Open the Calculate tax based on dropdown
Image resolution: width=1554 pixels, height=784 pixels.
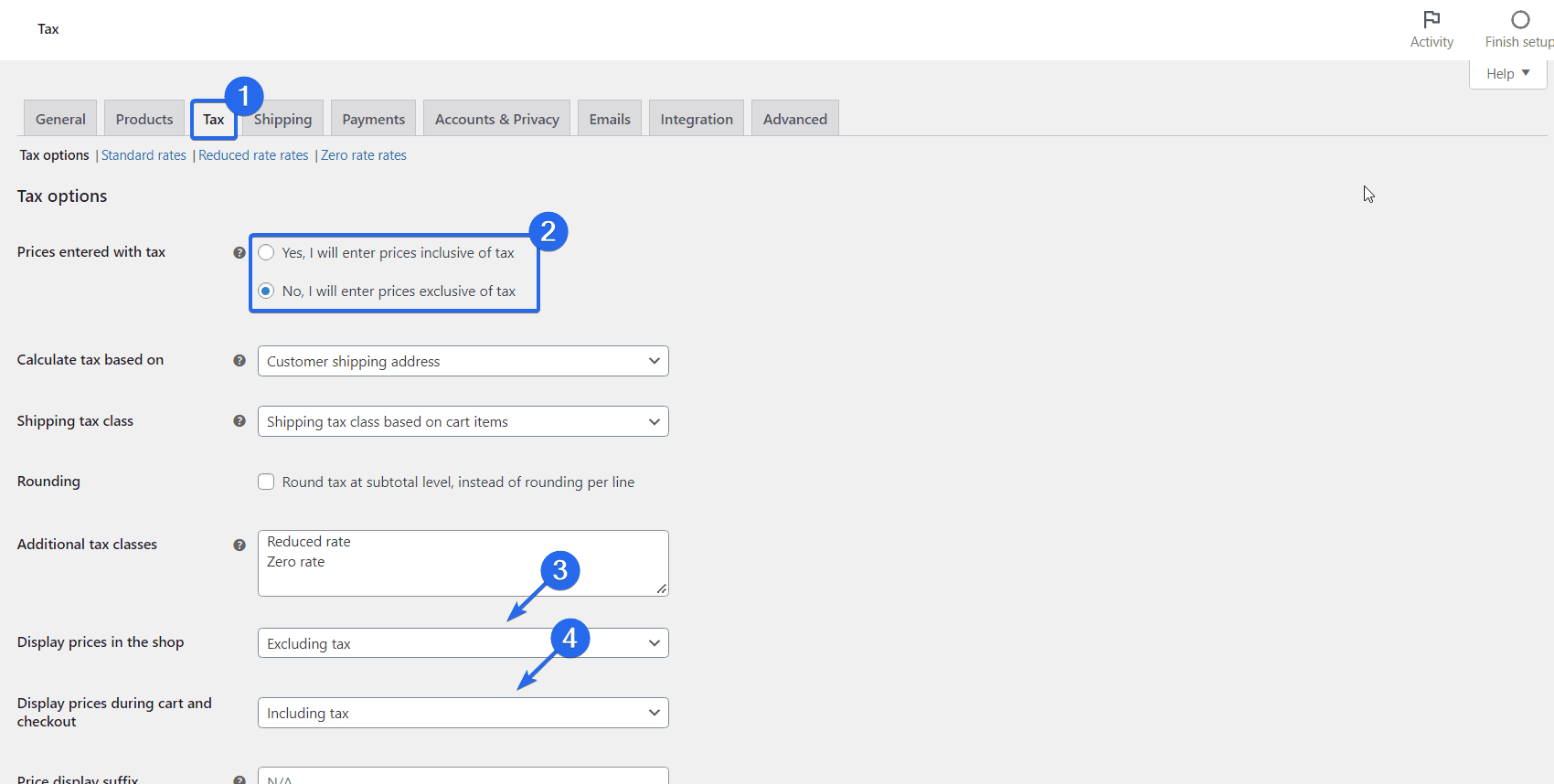463,361
